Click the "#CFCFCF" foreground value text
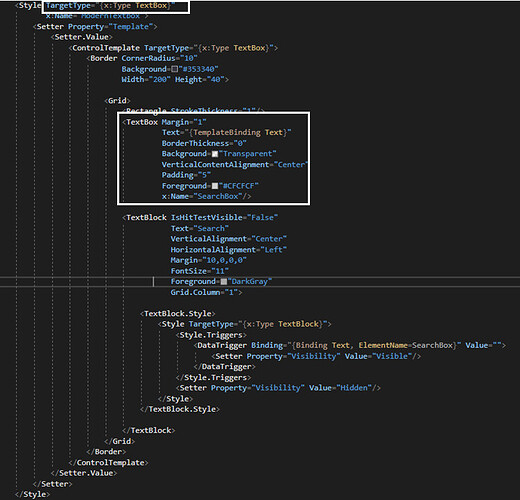The width and height of the screenshot is (520, 500). 239,186
